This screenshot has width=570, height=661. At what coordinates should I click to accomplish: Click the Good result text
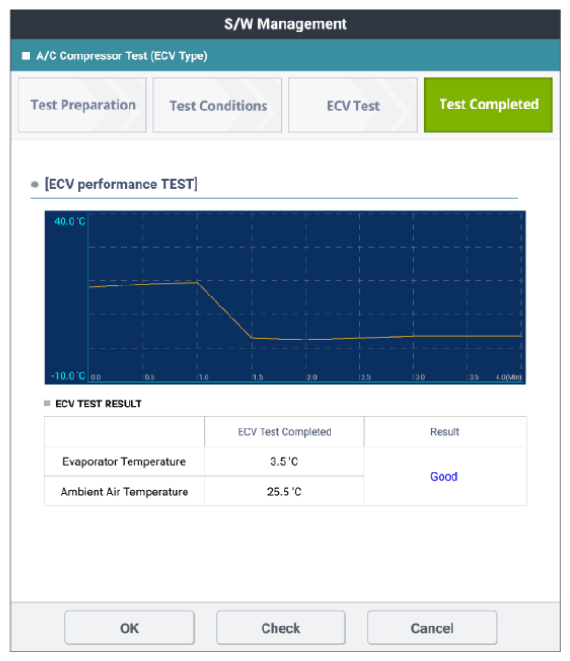[444, 476]
